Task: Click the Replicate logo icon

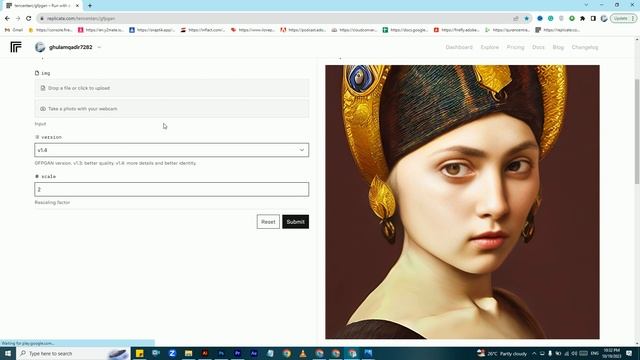Action: pos(16,47)
